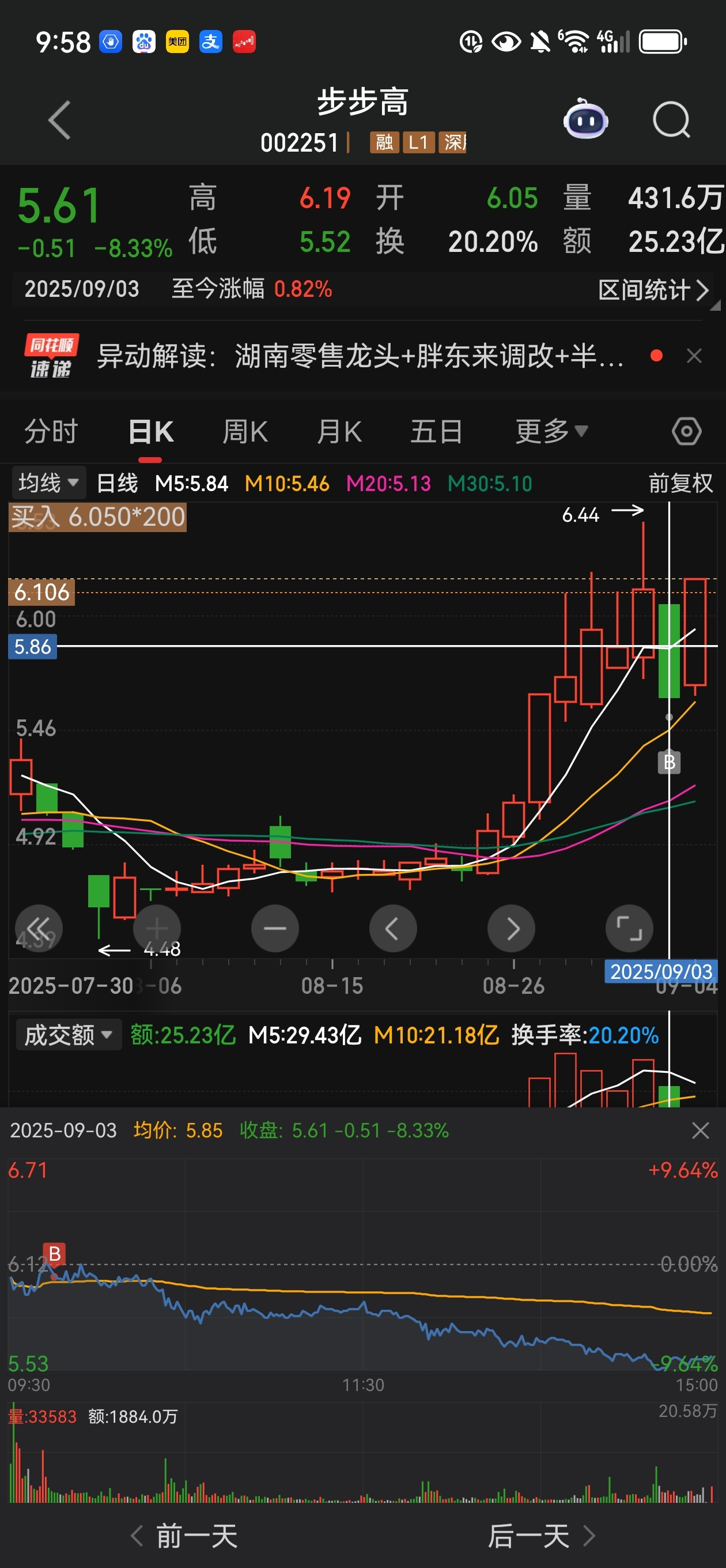Screen dimensions: 726x1568
Task: Tap the current price 5.61
Action: coord(59,206)
